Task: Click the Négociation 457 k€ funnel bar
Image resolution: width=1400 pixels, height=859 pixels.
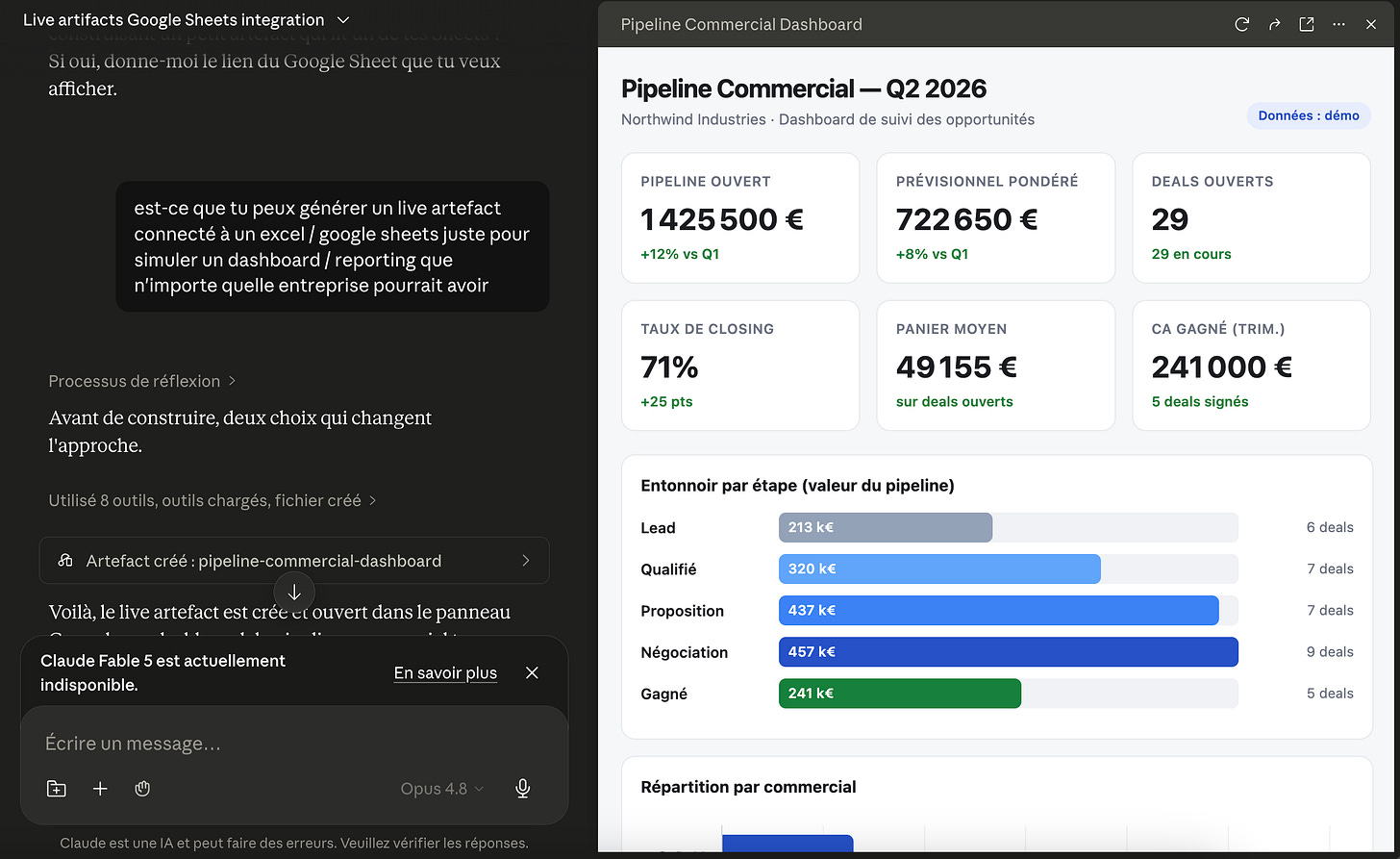Action: click(x=1008, y=651)
